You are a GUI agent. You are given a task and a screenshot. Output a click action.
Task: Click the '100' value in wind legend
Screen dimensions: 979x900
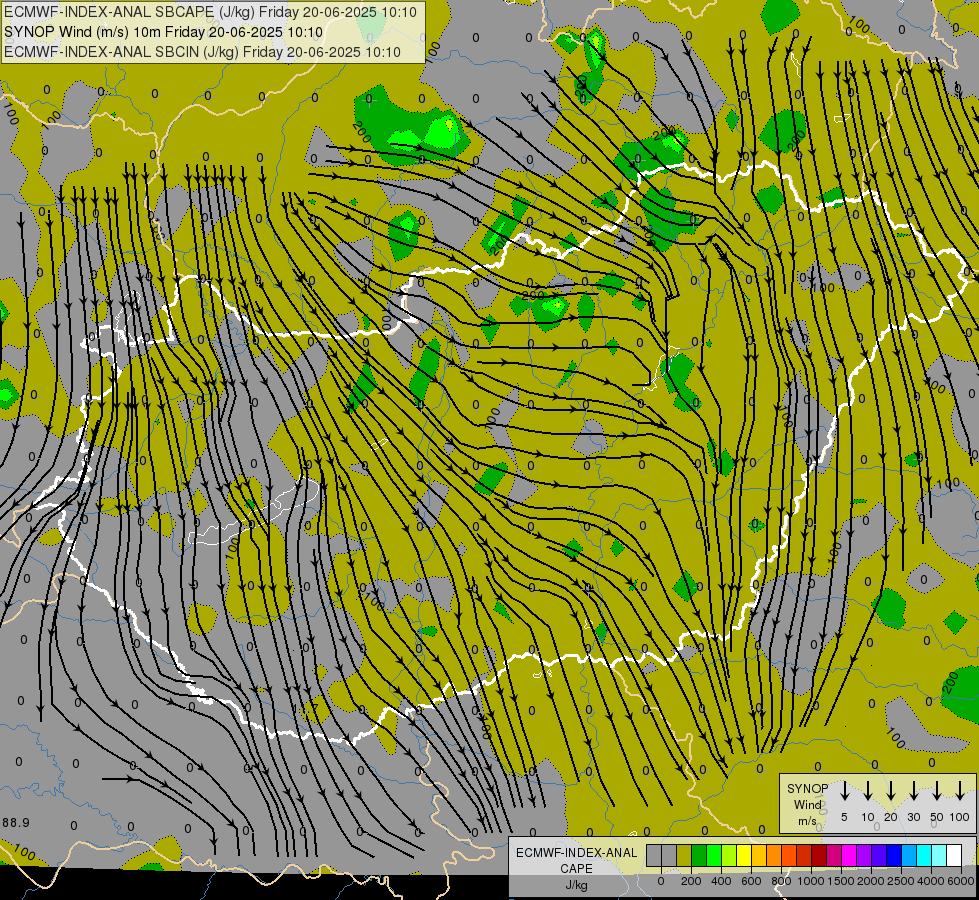(960, 817)
